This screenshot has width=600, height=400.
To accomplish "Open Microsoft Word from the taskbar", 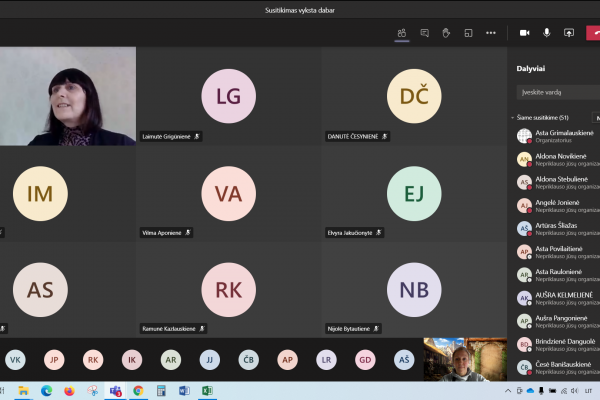I will pos(184,391).
